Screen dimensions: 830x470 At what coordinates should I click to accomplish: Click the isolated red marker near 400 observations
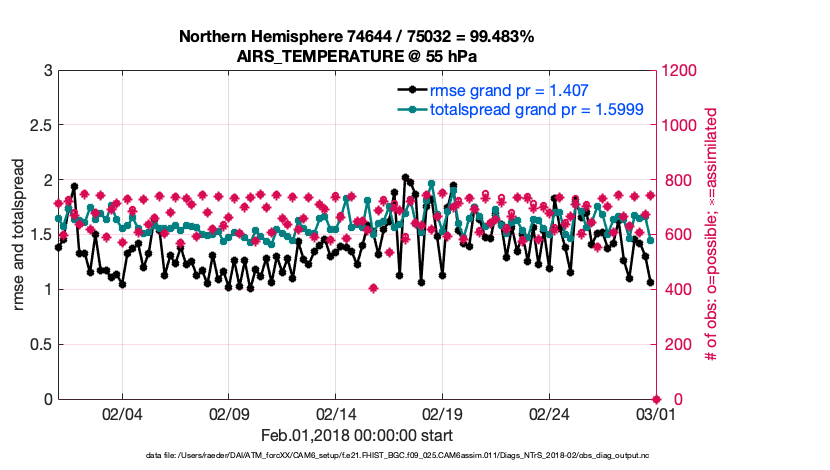(373, 289)
